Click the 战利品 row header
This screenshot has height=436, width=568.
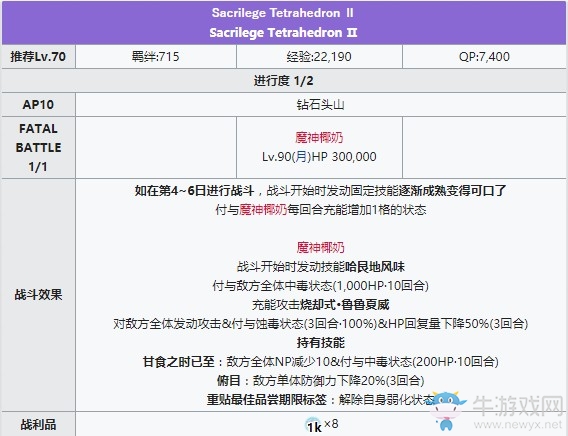click(38, 424)
